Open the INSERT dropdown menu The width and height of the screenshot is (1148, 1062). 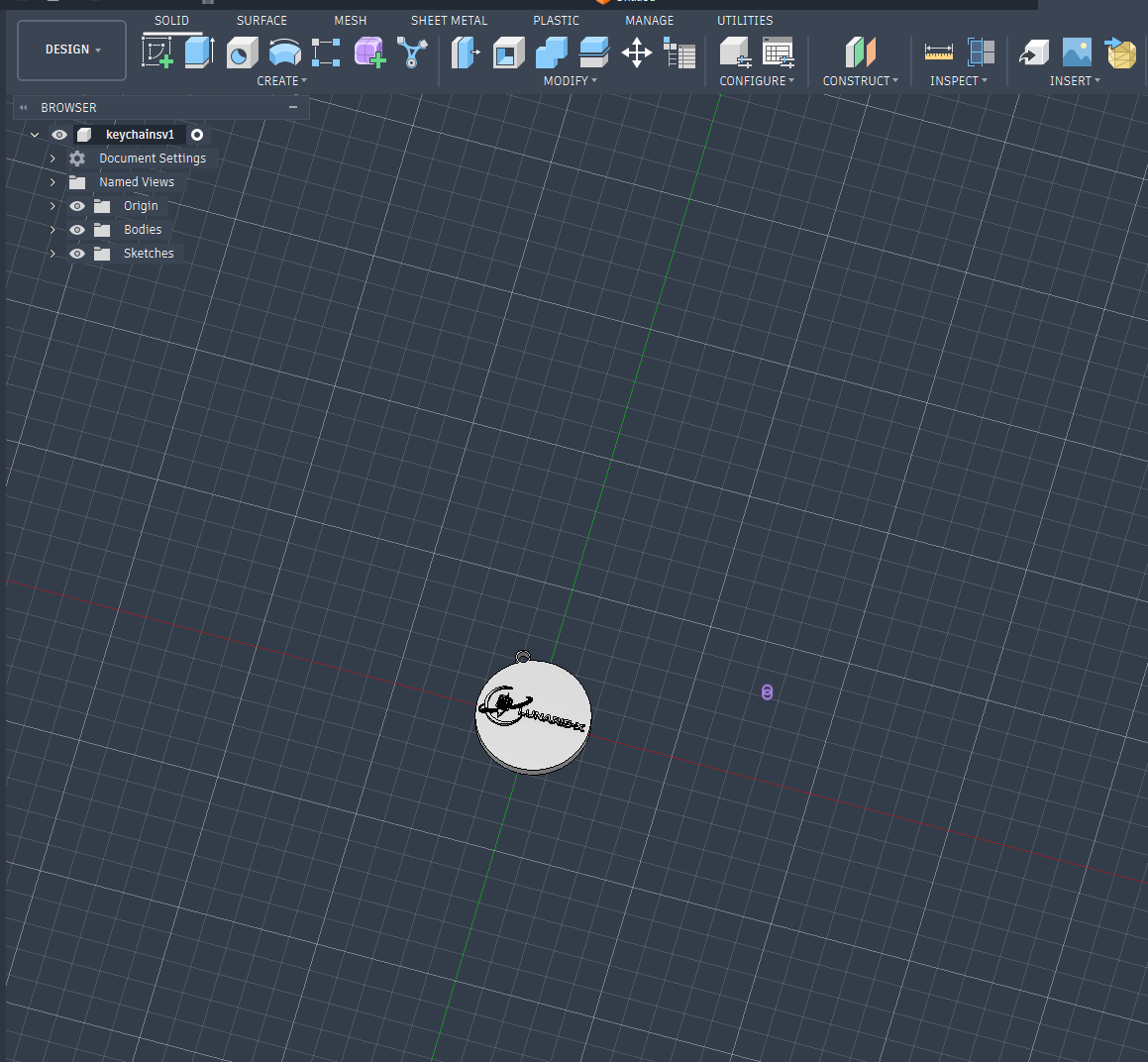click(1075, 80)
